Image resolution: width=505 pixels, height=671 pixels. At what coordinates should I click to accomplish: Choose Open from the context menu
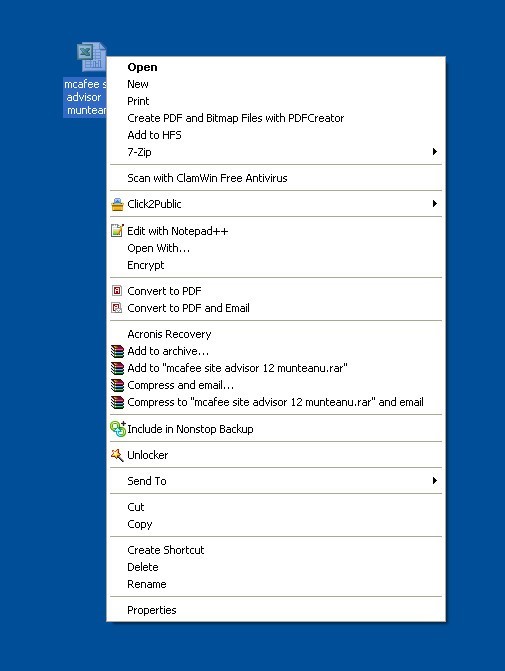[x=276, y=67]
